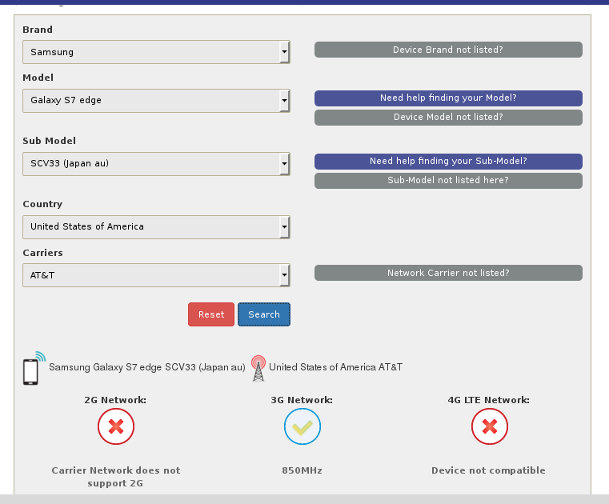Choose a different Country from dropdown
This screenshot has height=504, width=609.
click(156, 227)
